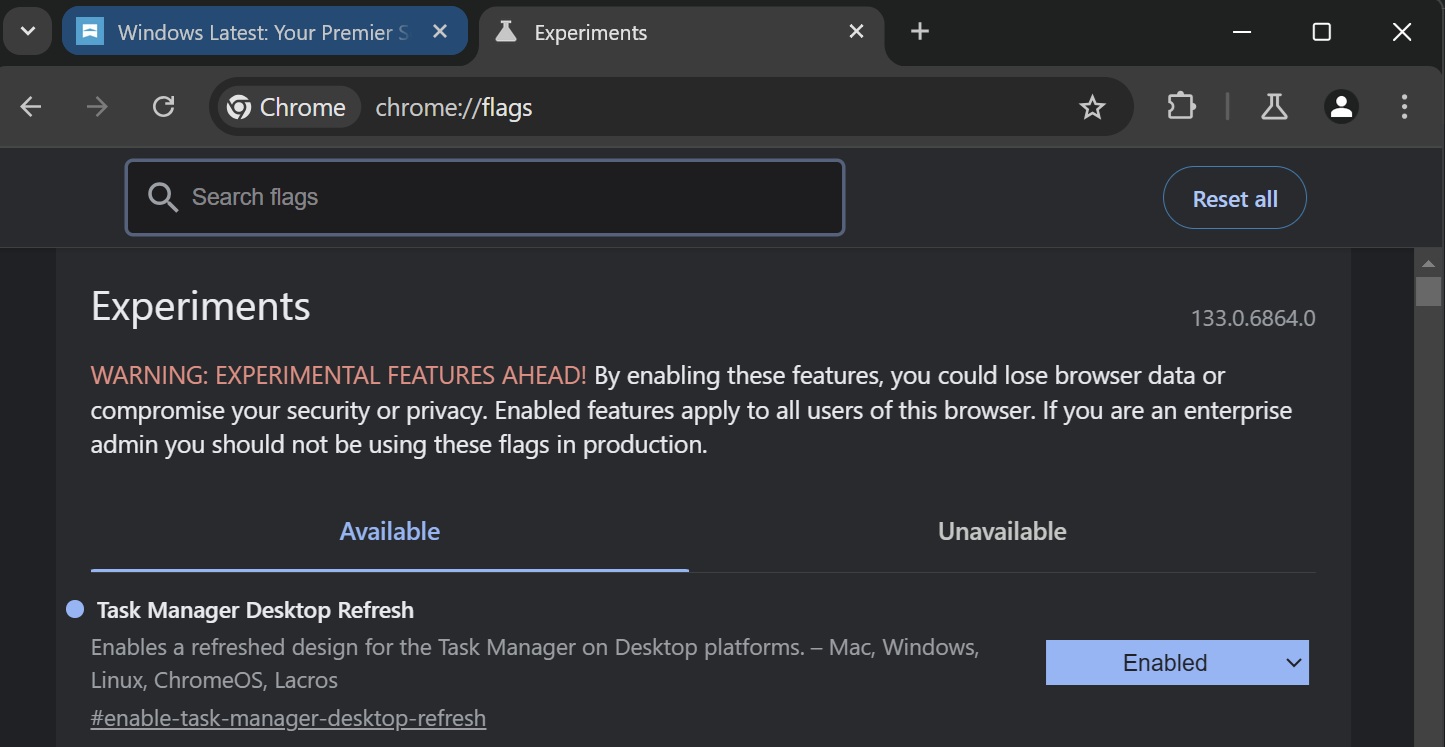Open the profile avatar menu
Viewport: 1445px width, 747px height.
pos(1341,107)
